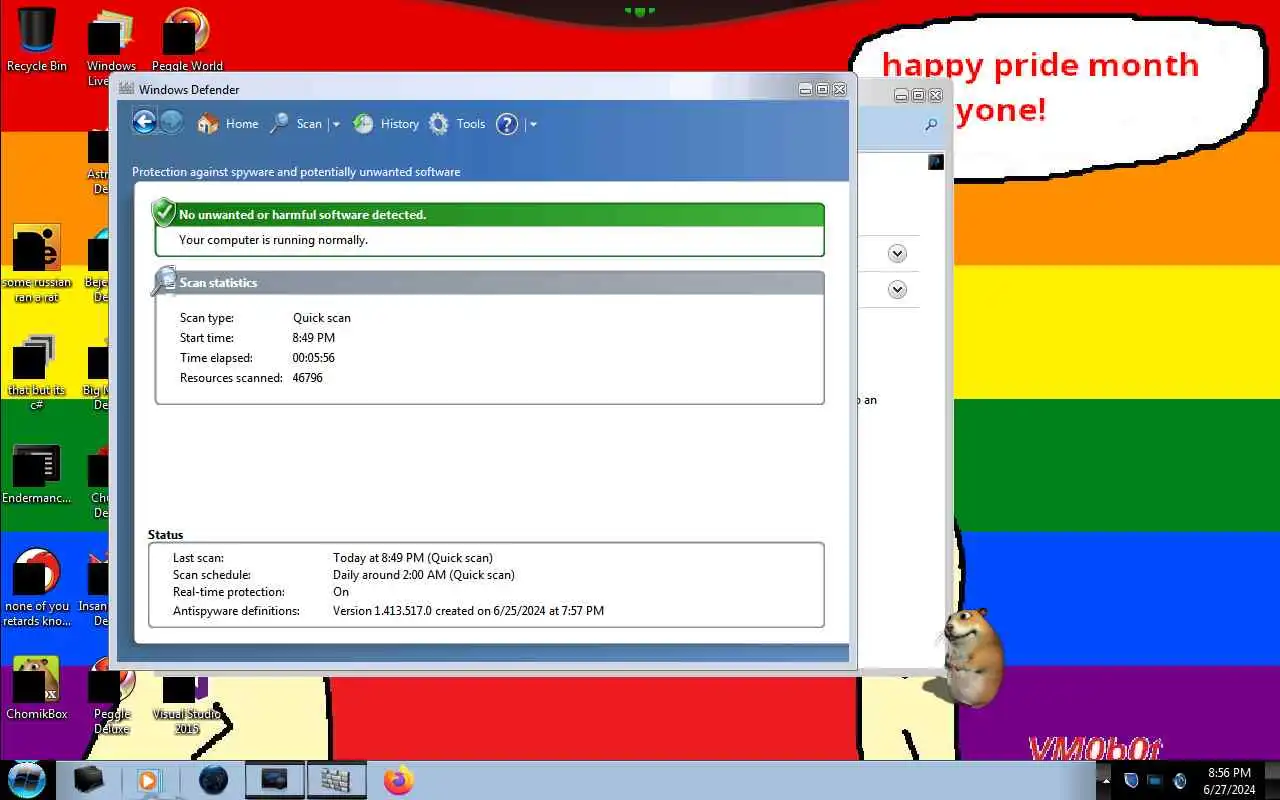This screenshot has height=800, width=1280.
Task: Go back in Windows Defender
Action: pos(144,122)
